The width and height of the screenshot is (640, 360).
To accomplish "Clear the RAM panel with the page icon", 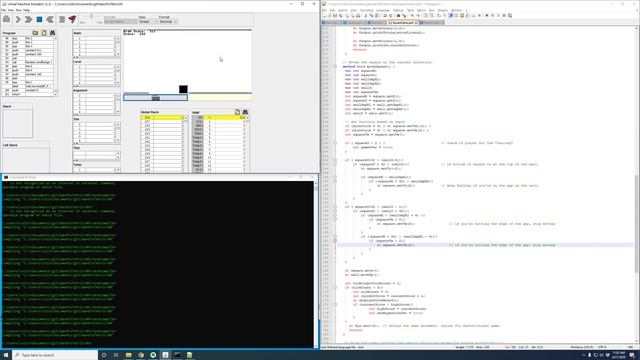I will pyautogui.click(x=237, y=112).
